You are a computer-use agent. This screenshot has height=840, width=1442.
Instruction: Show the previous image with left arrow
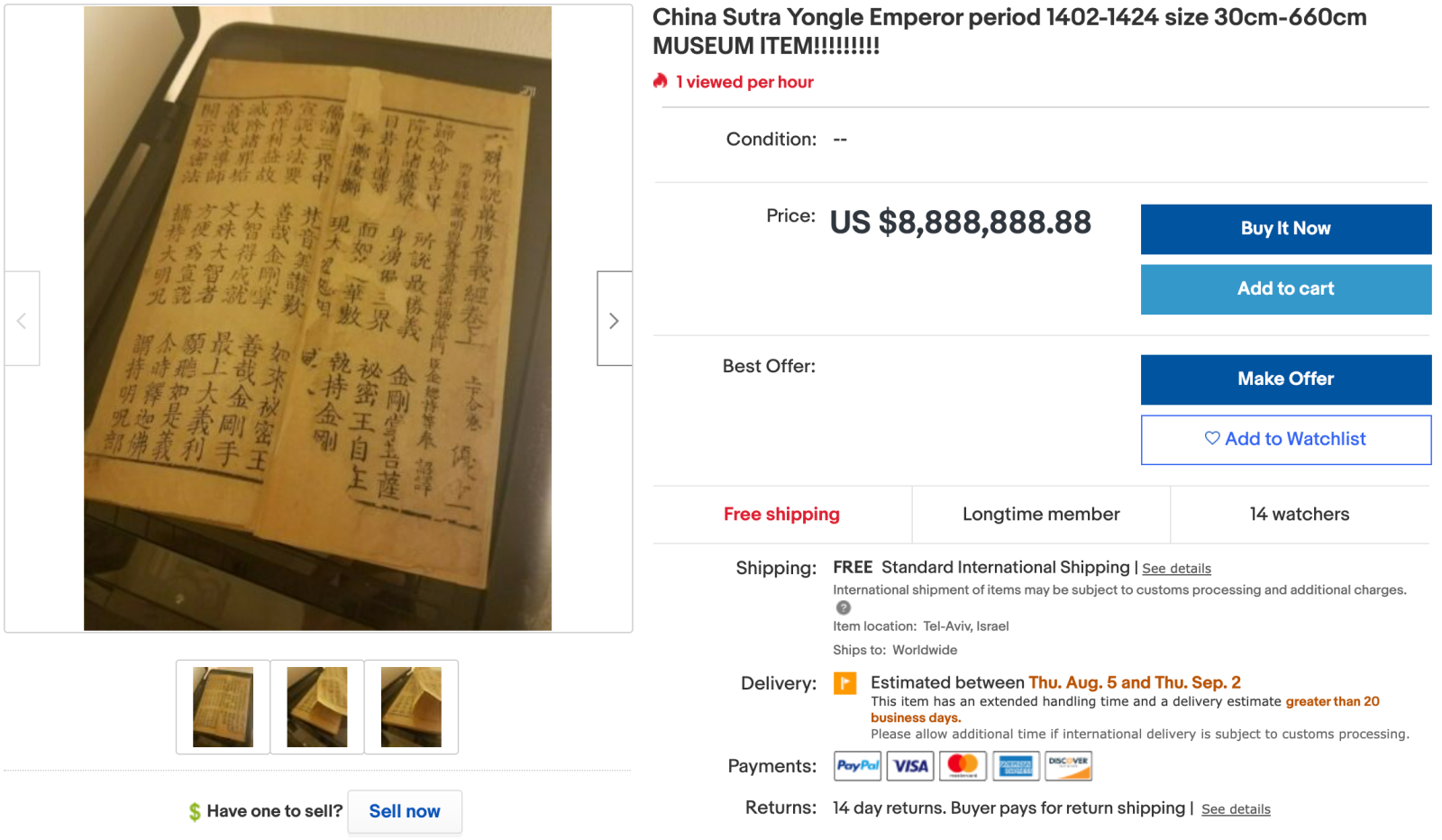click(x=22, y=319)
